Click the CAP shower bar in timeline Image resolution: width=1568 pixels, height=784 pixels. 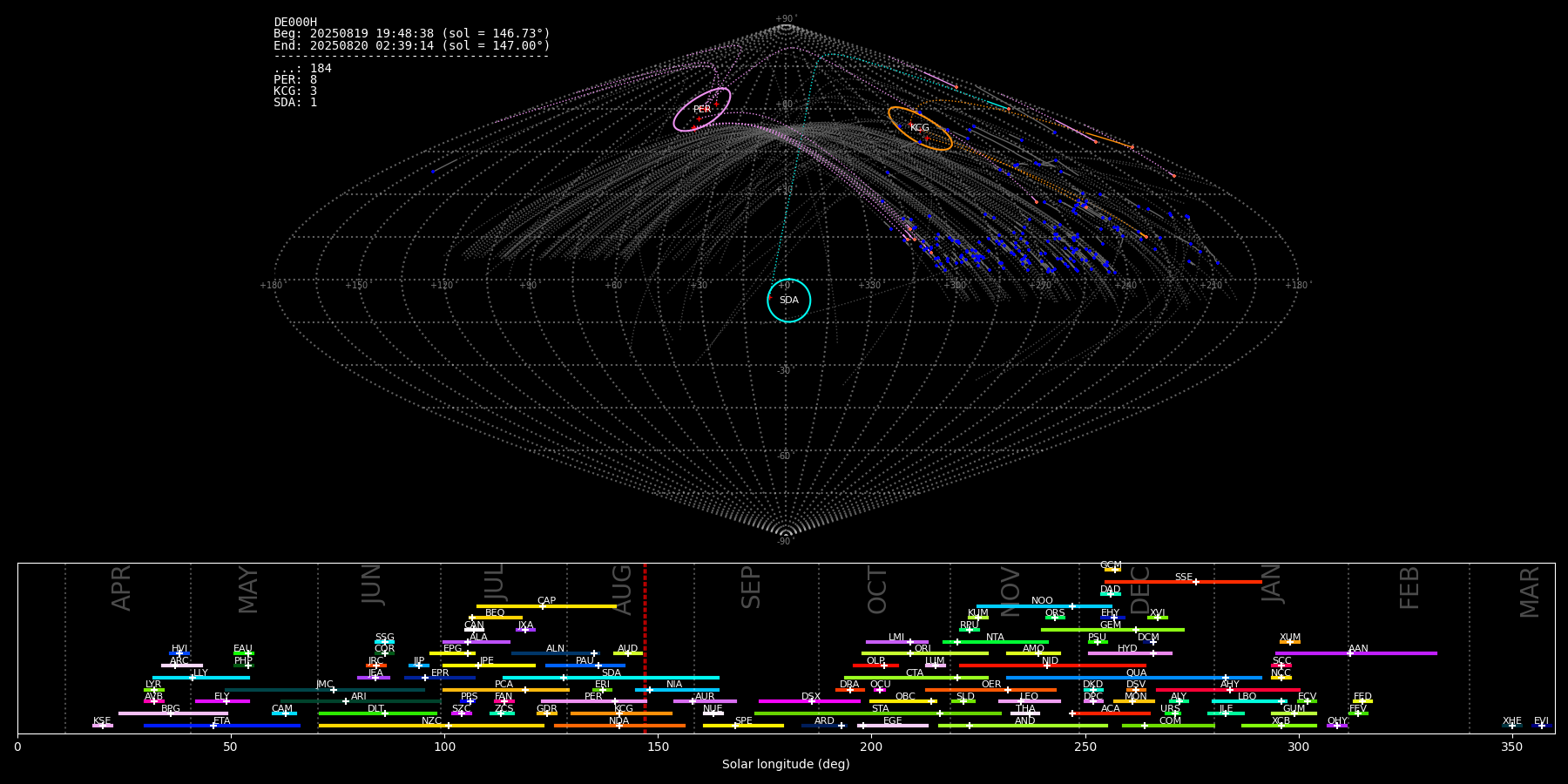click(x=546, y=606)
